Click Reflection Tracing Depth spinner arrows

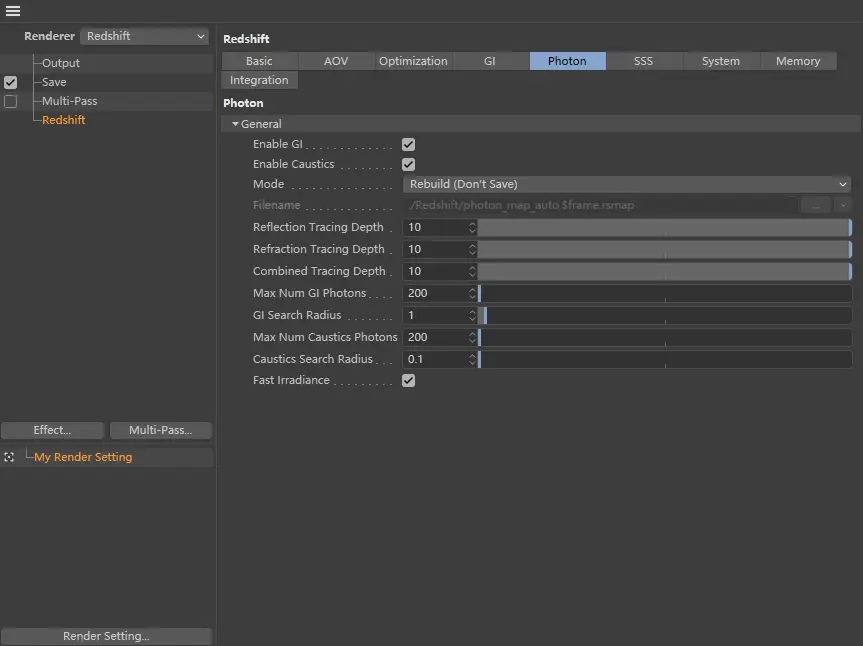tap(471, 227)
